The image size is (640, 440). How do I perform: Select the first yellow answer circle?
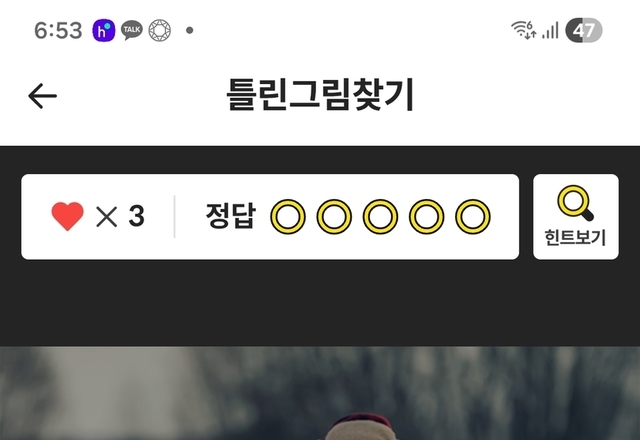(x=288, y=217)
